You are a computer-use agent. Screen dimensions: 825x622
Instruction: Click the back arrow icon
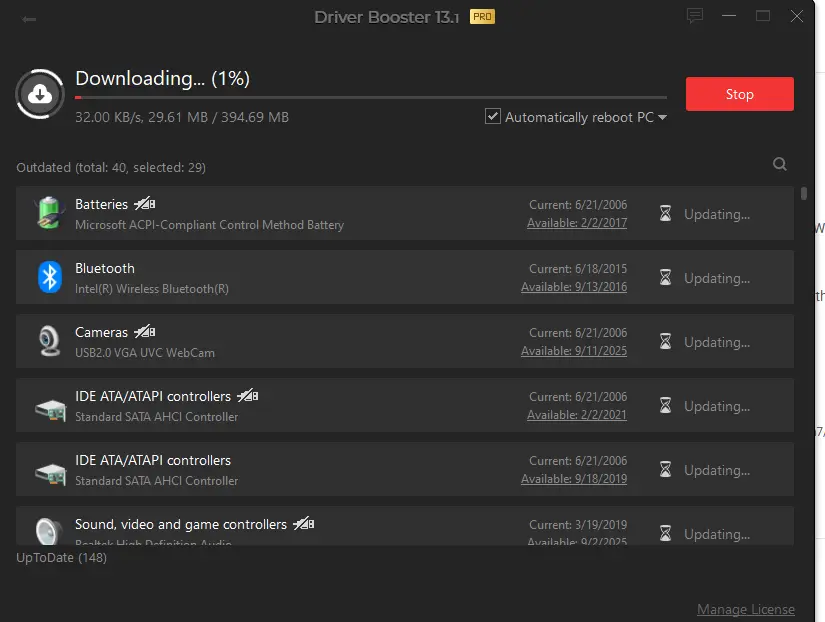pos(28,19)
